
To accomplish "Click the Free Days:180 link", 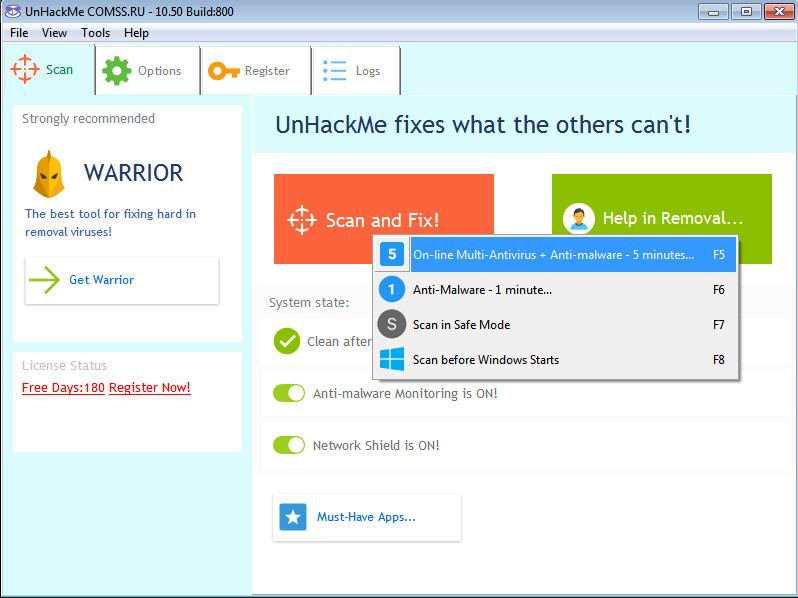I will (x=63, y=388).
